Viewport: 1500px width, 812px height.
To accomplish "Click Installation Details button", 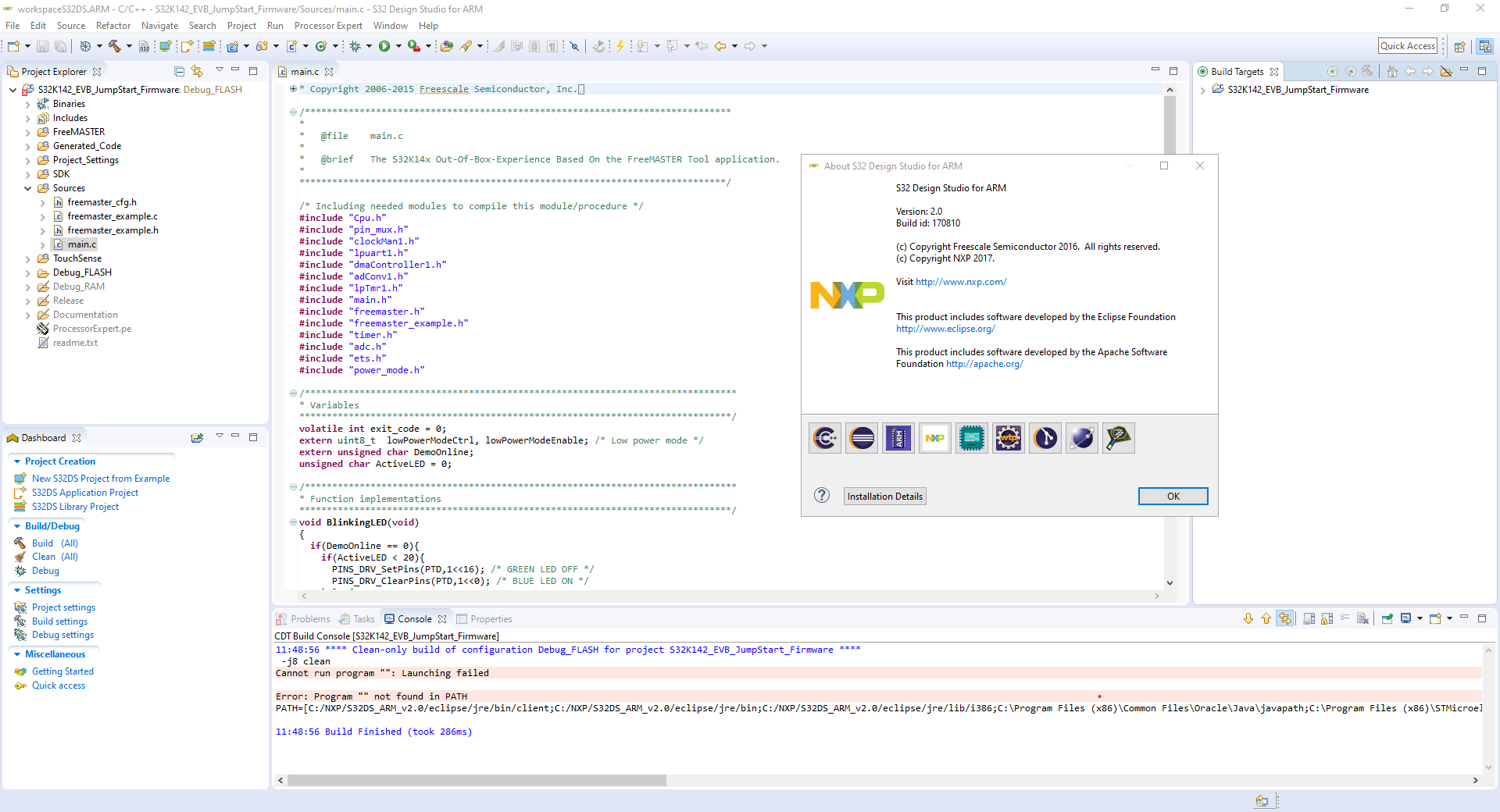I will (x=885, y=496).
